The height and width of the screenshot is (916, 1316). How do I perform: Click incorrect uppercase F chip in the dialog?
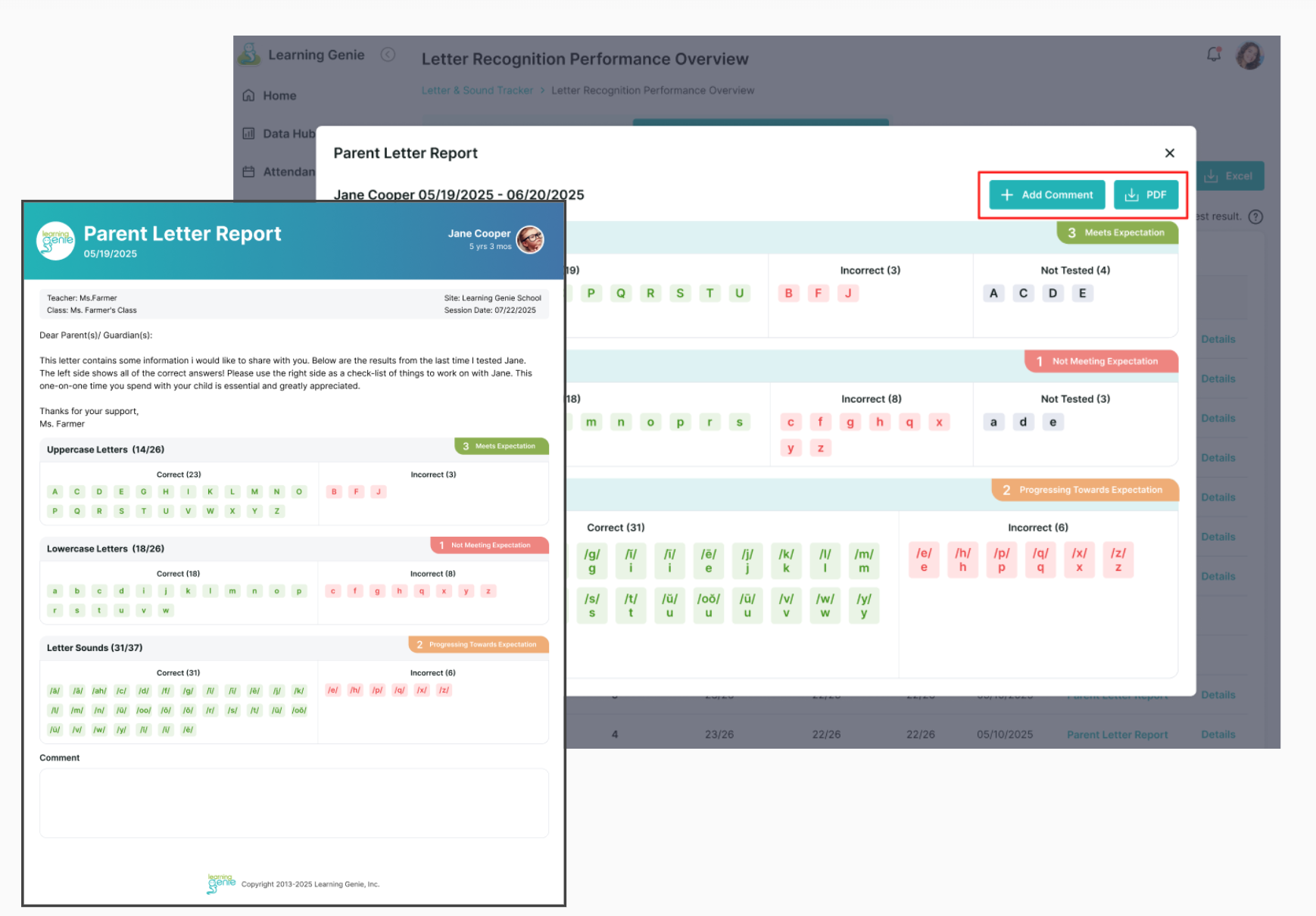point(819,293)
